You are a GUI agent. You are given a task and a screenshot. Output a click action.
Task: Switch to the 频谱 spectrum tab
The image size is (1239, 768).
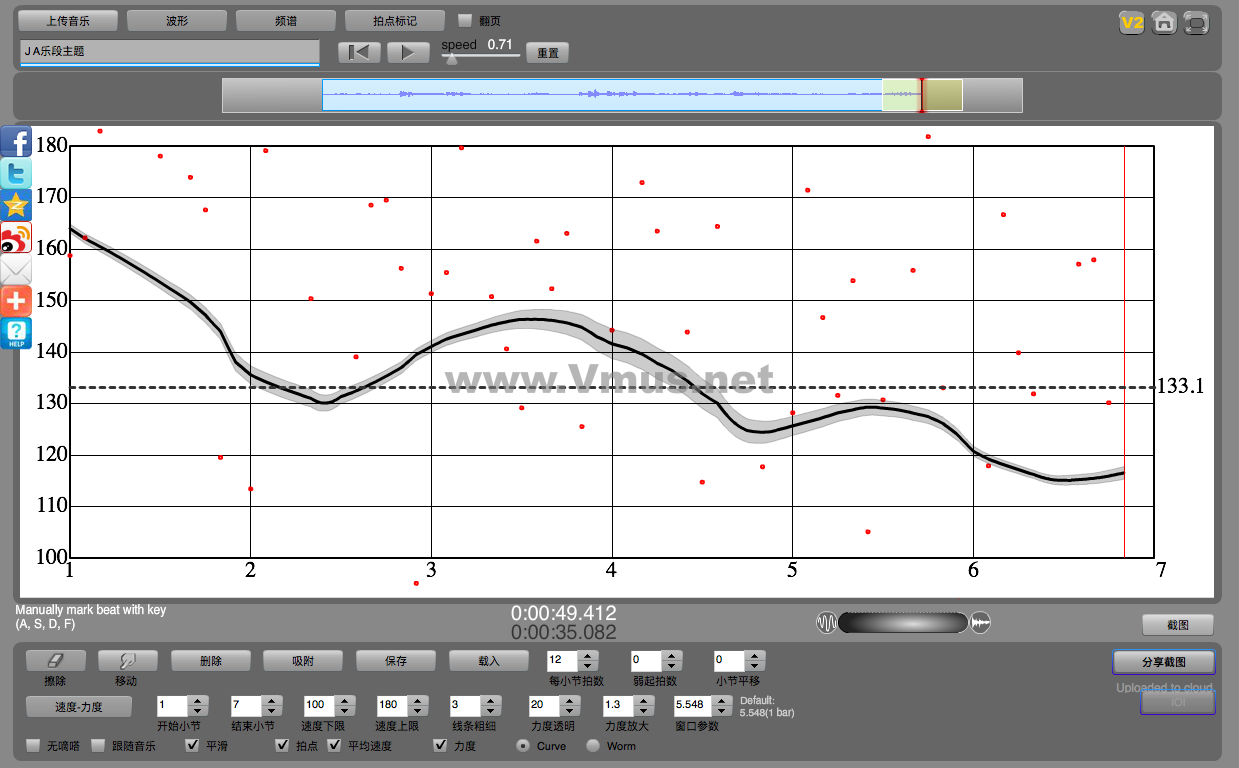pos(285,21)
